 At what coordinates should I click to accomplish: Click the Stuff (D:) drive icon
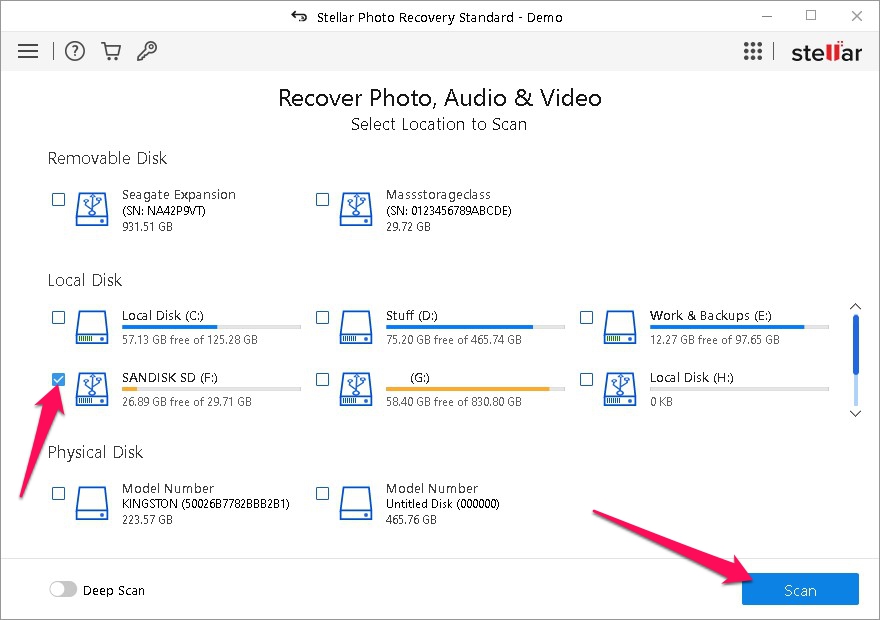(x=356, y=327)
